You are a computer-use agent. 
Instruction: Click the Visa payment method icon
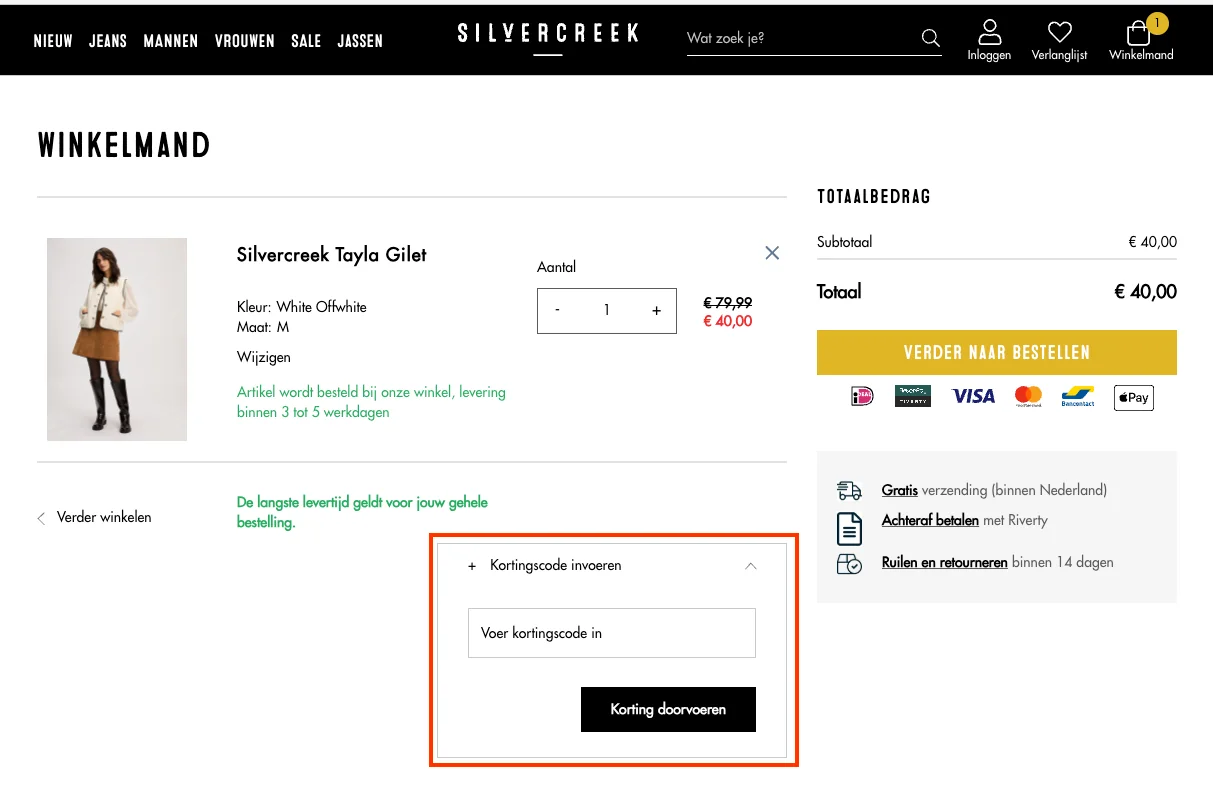pos(972,396)
